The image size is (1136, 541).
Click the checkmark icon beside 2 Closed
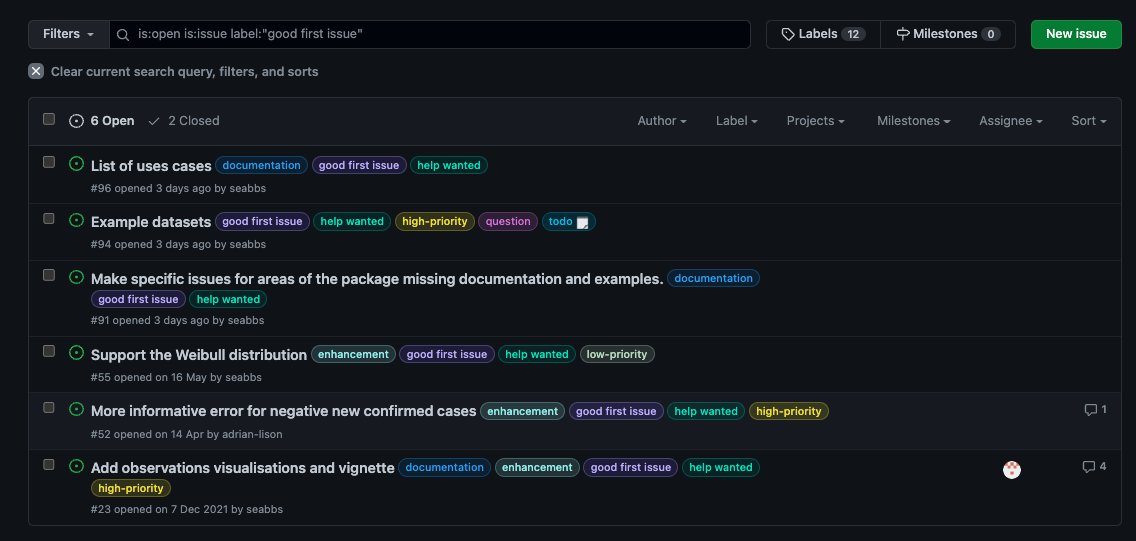(x=154, y=121)
